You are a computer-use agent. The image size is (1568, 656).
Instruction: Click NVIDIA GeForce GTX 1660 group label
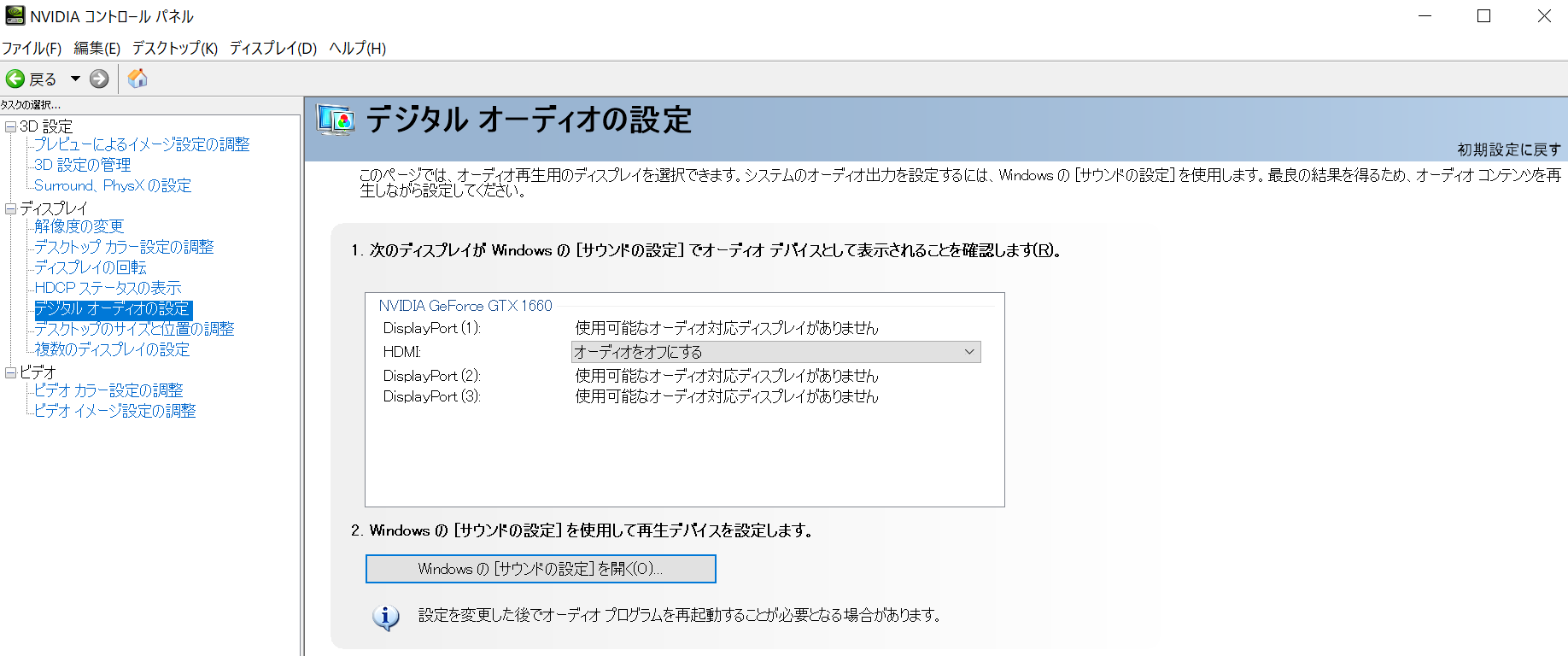point(465,306)
